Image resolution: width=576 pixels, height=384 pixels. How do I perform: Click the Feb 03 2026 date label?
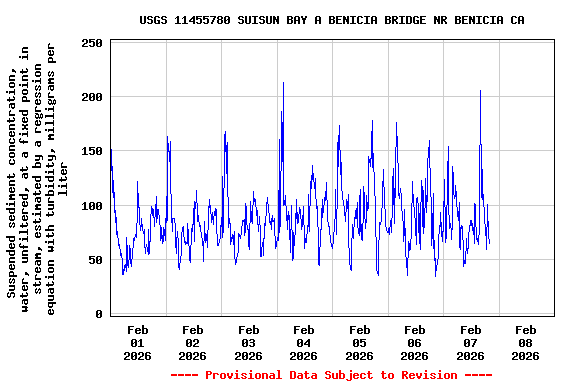click(248, 343)
